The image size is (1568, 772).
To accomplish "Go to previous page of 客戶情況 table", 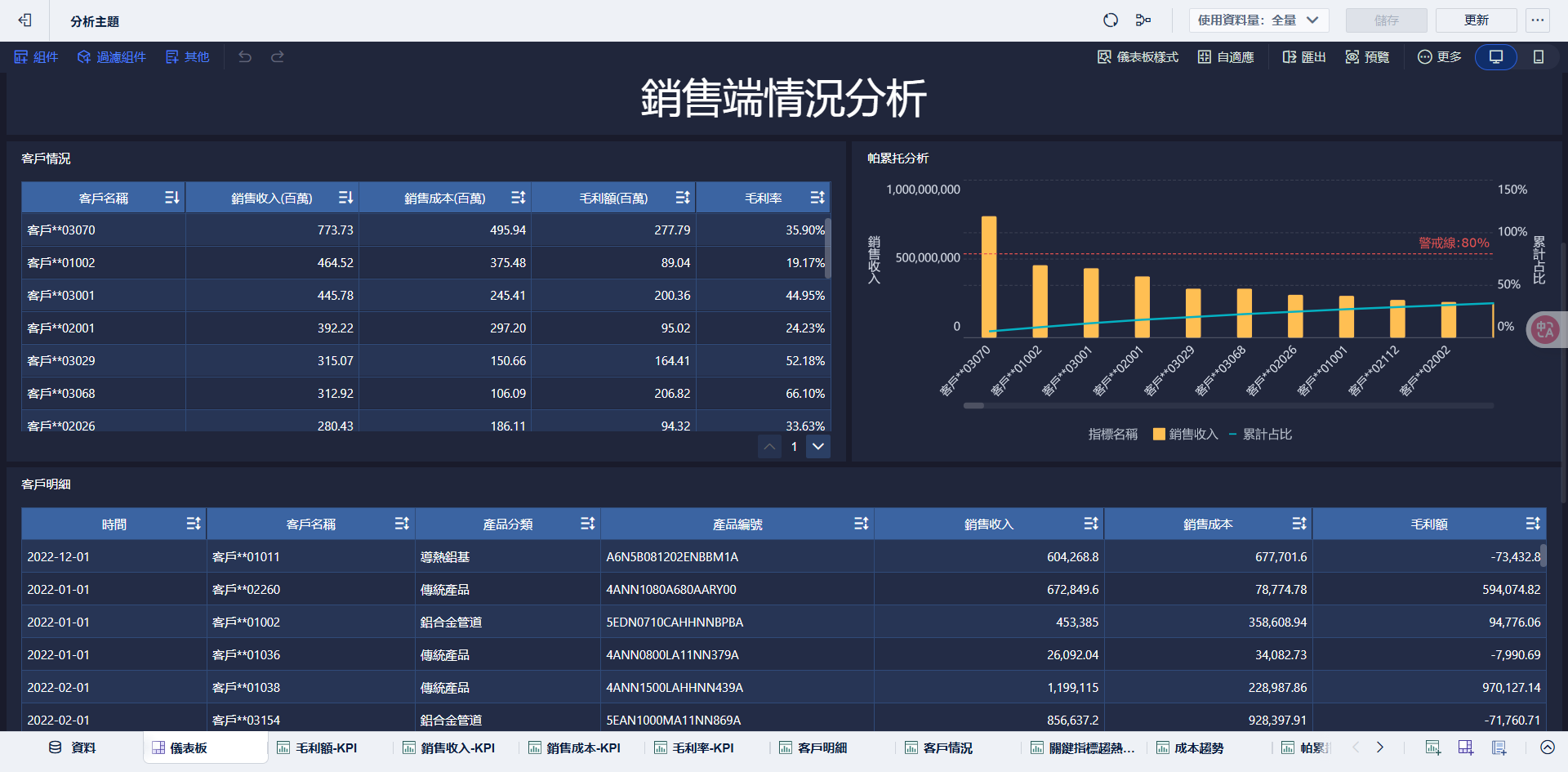I will pos(769,447).
